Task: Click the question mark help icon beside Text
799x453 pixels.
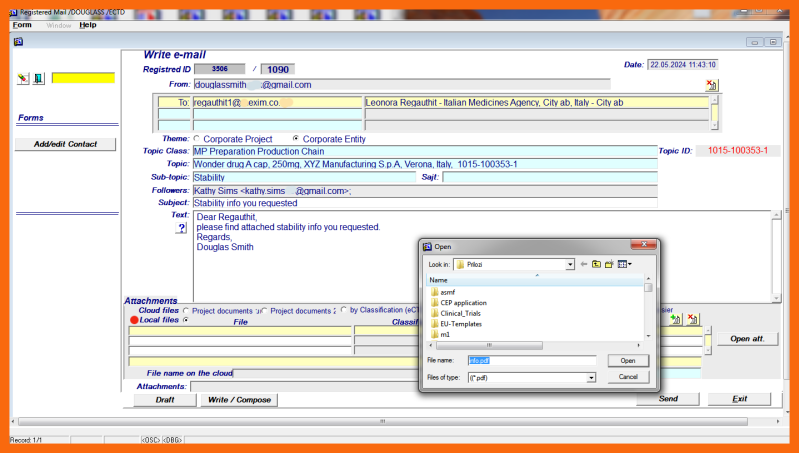Action: coord(181,229)
